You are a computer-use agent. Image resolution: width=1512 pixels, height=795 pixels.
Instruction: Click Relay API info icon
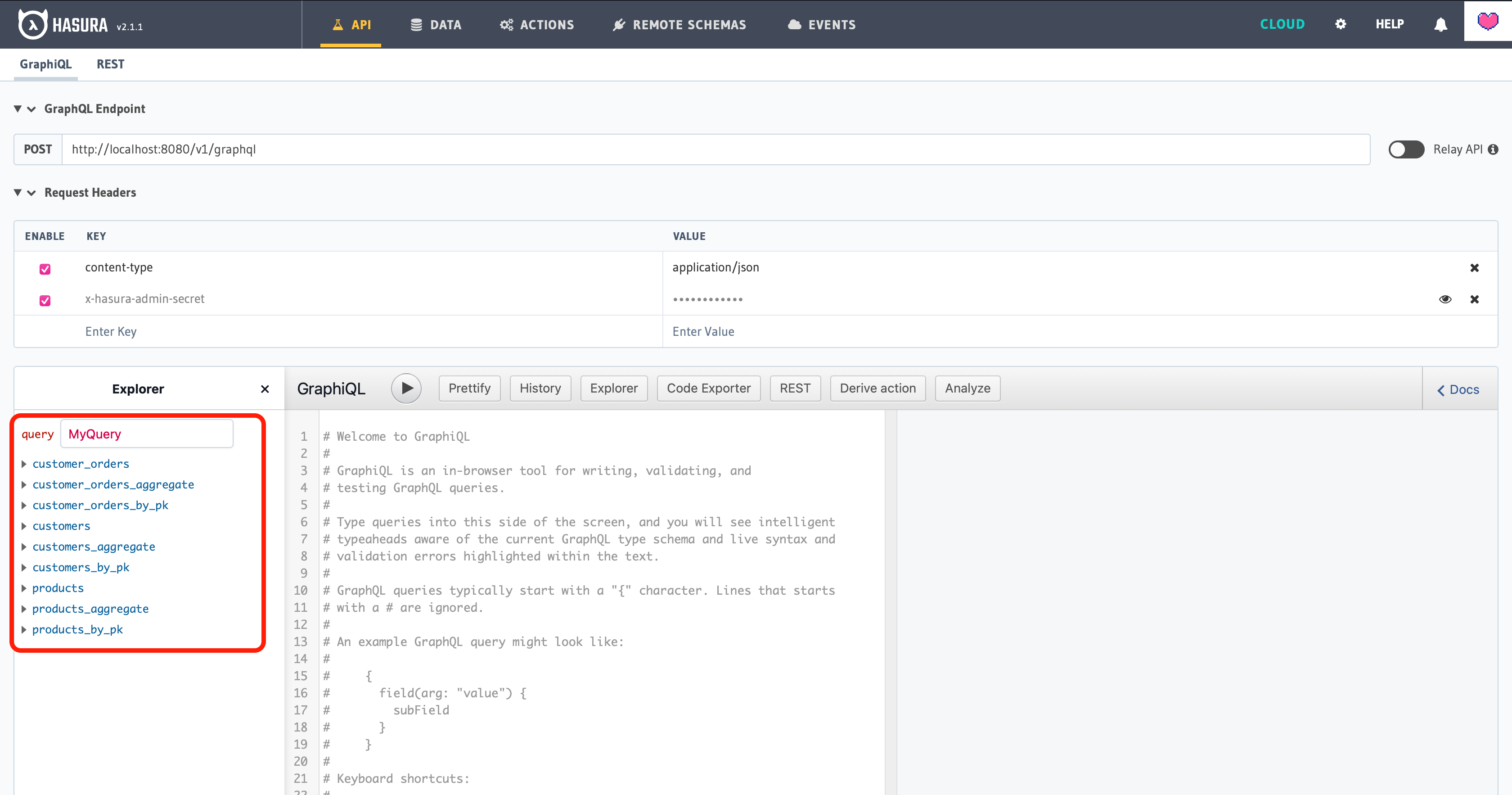pyautogui.click(x=1493, y=149)
